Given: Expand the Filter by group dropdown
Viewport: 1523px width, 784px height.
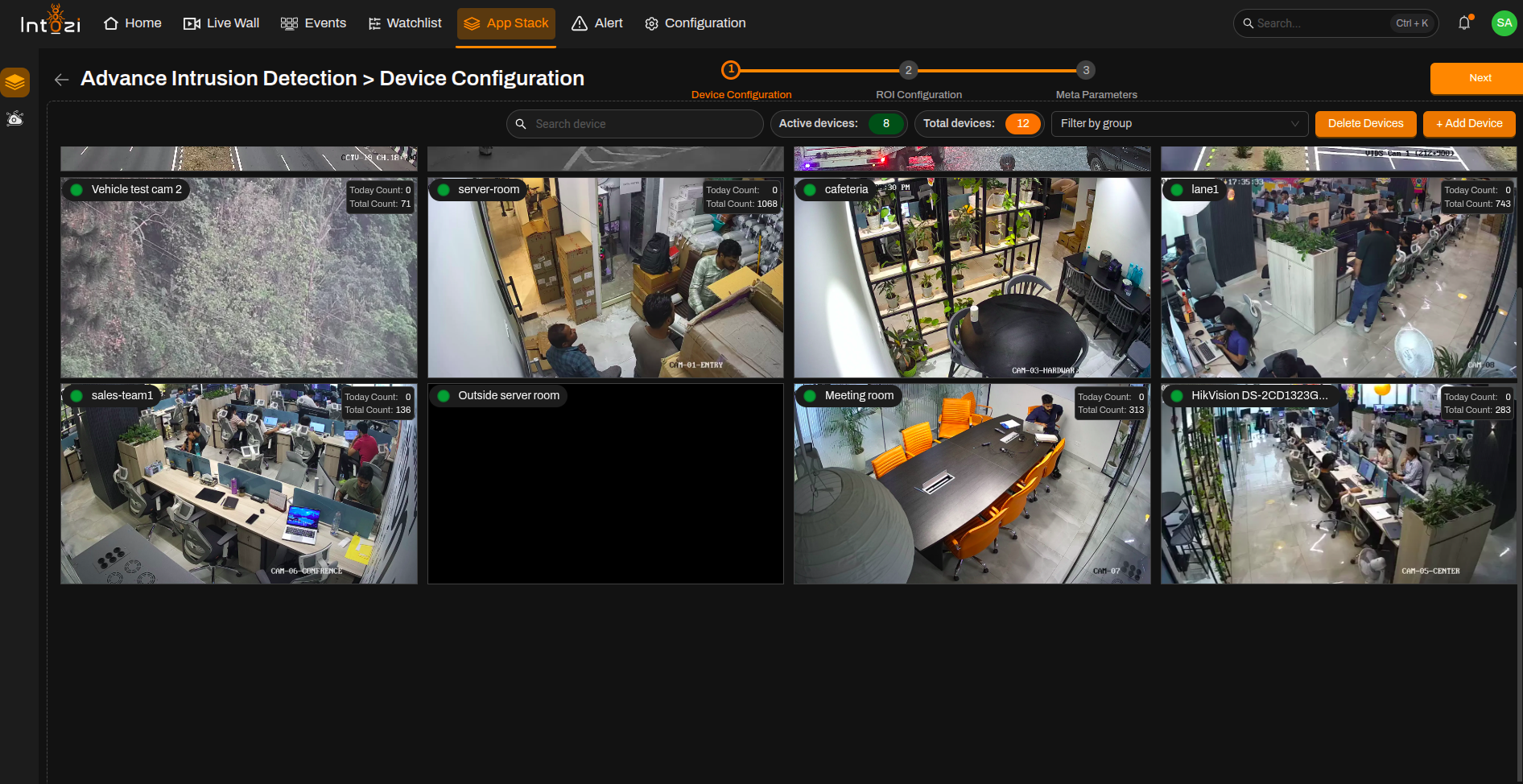Looking at the screenshot, I should click(1179, 123).
